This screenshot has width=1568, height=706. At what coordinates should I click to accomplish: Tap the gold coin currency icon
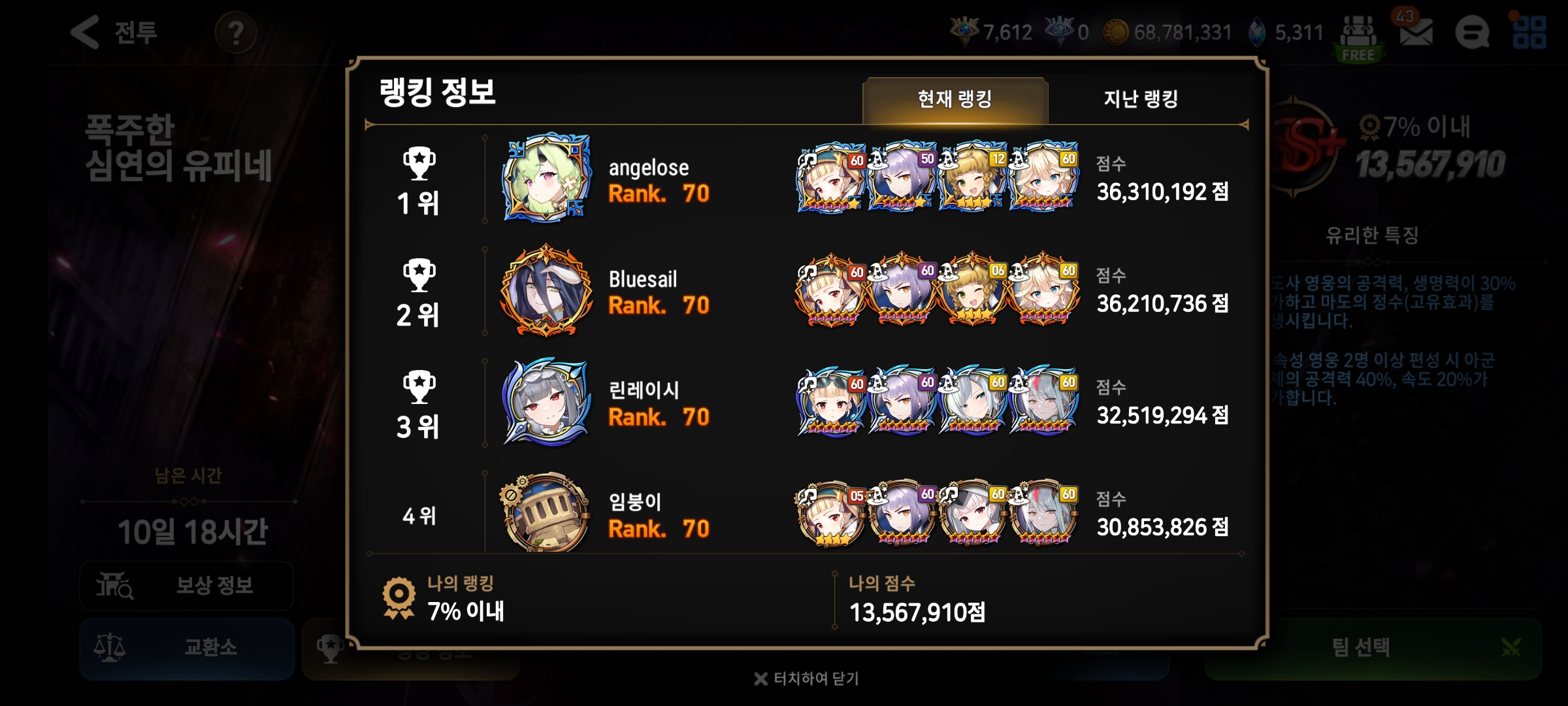(x=1116, y=32)
